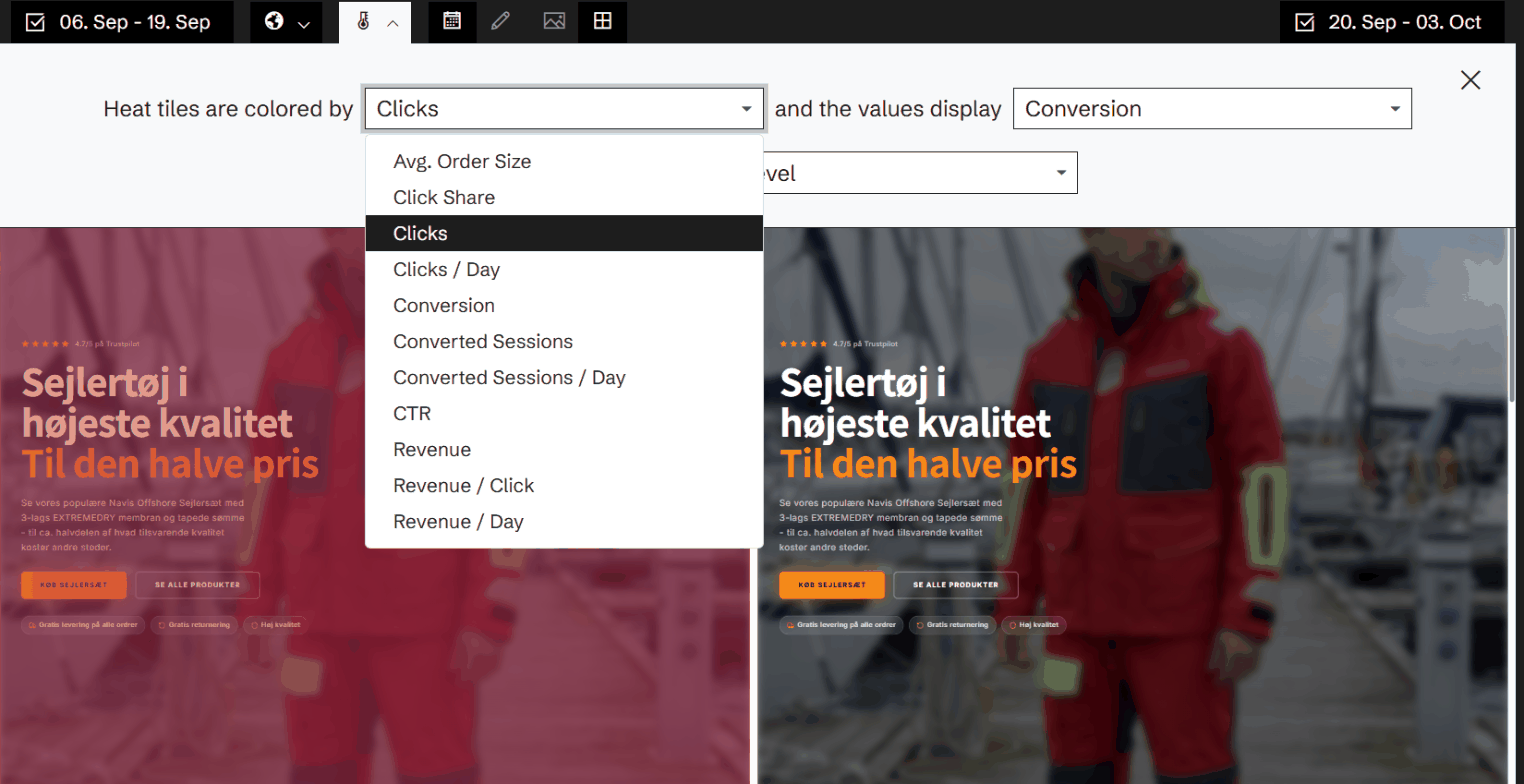The width and height of the screenshot is (1524, 784).
Task: Expand the partially hidden second-row dropdown arrow
Action: click(1061, 173)
